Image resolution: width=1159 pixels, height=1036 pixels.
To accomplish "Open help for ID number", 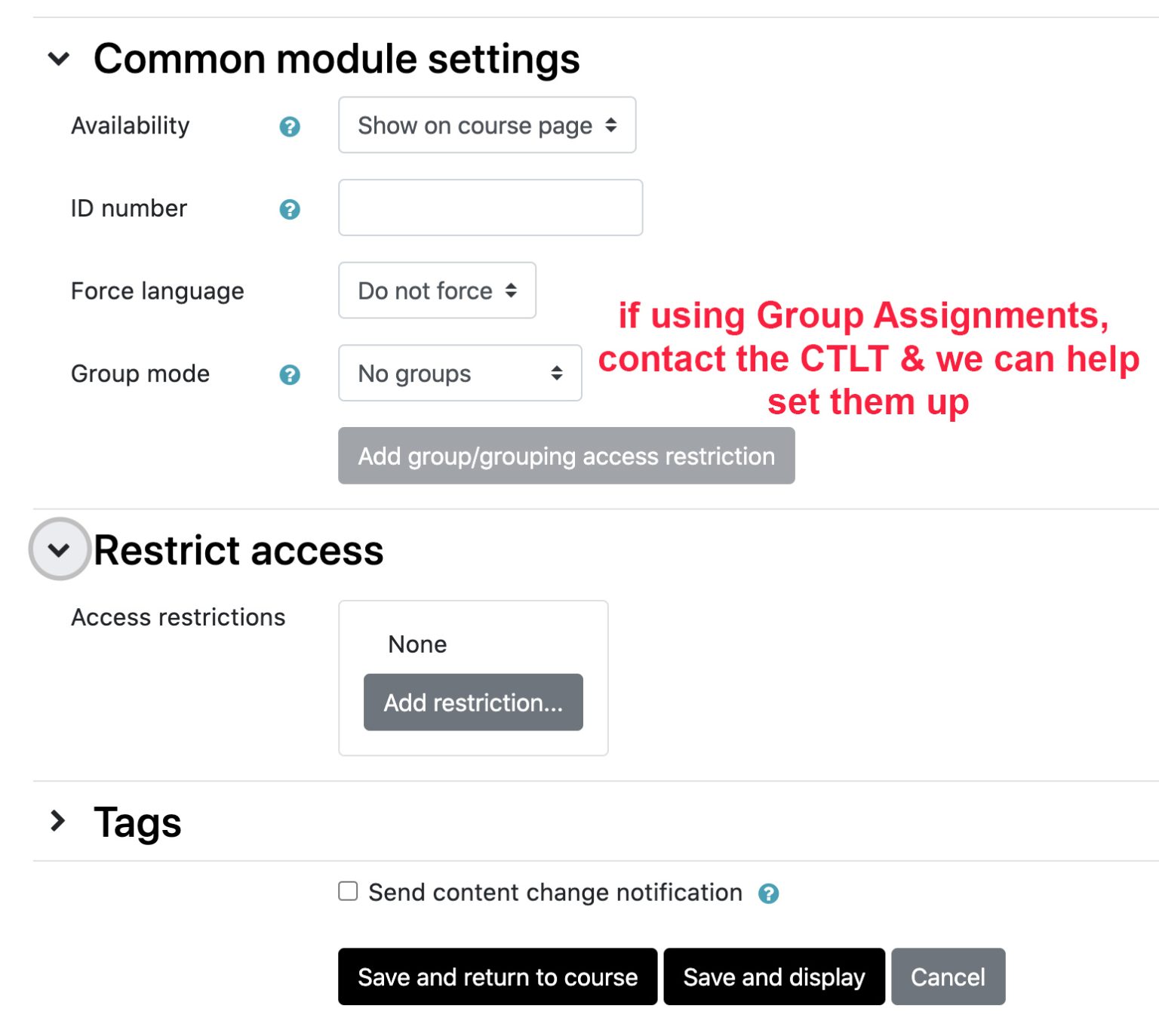I will 290,209.
